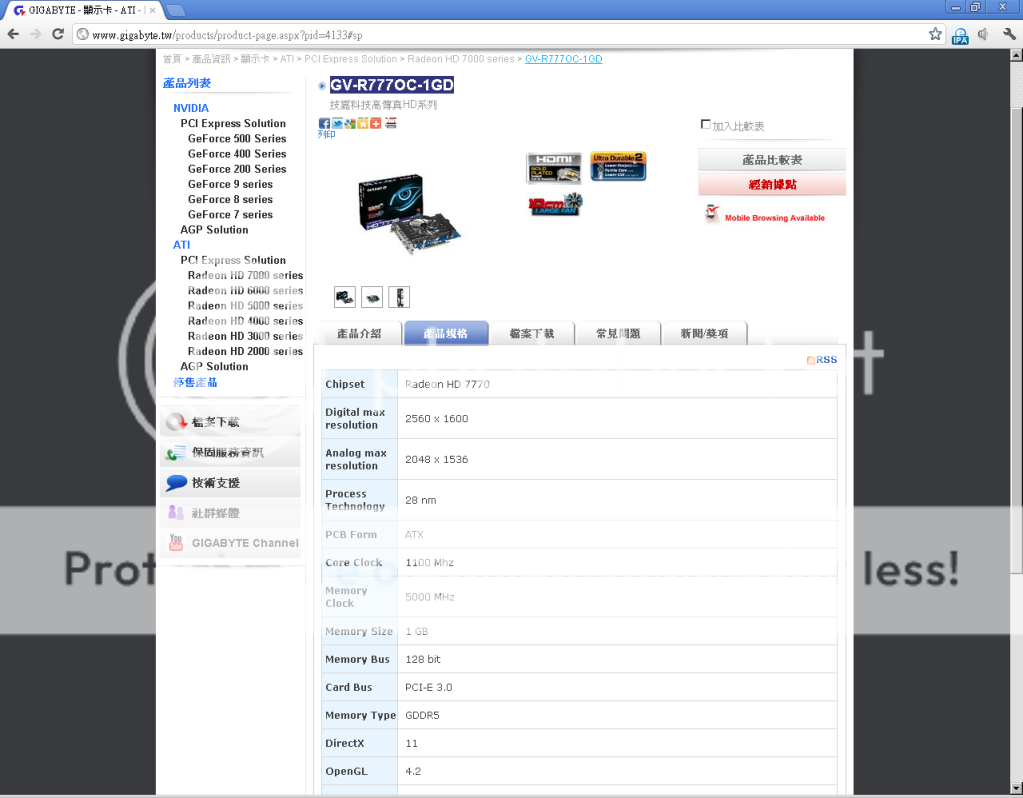Click the HDMI Gold Plated badge
The width and height of the screenshot is (1023, 798).
(554, 167)
